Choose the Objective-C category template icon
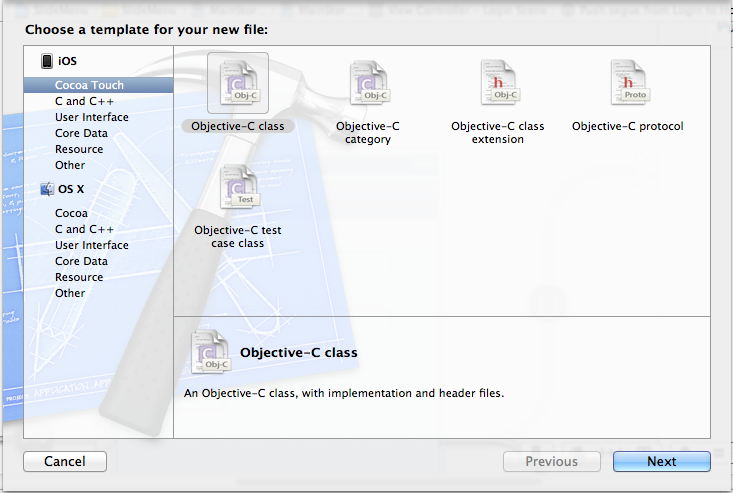Viewport: 733px width, 493px height. 367,83
